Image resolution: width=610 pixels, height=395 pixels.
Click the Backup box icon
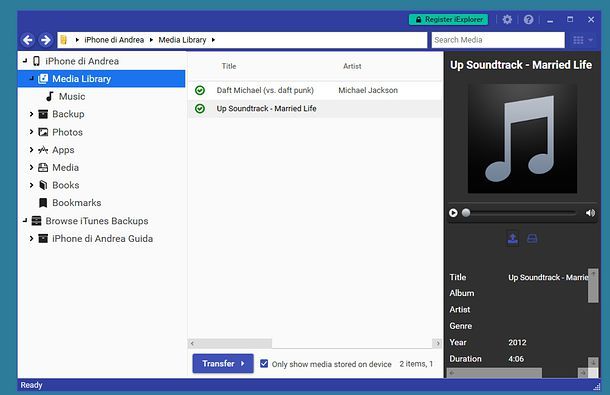43,114
